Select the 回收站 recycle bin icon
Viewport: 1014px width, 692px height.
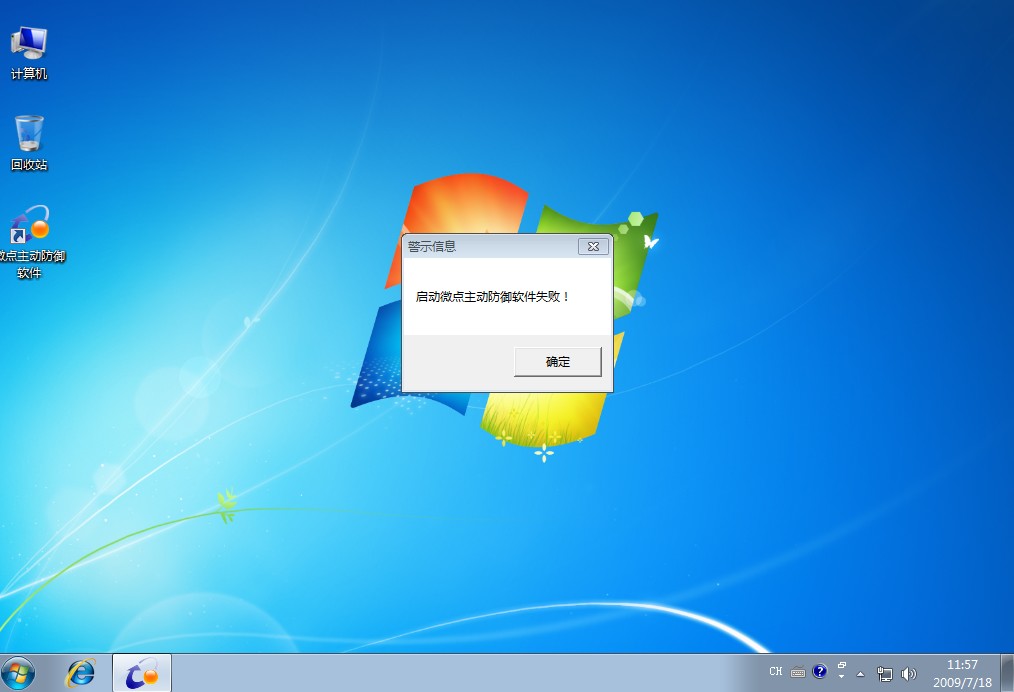pyautogui.click(x=29, y=144)
